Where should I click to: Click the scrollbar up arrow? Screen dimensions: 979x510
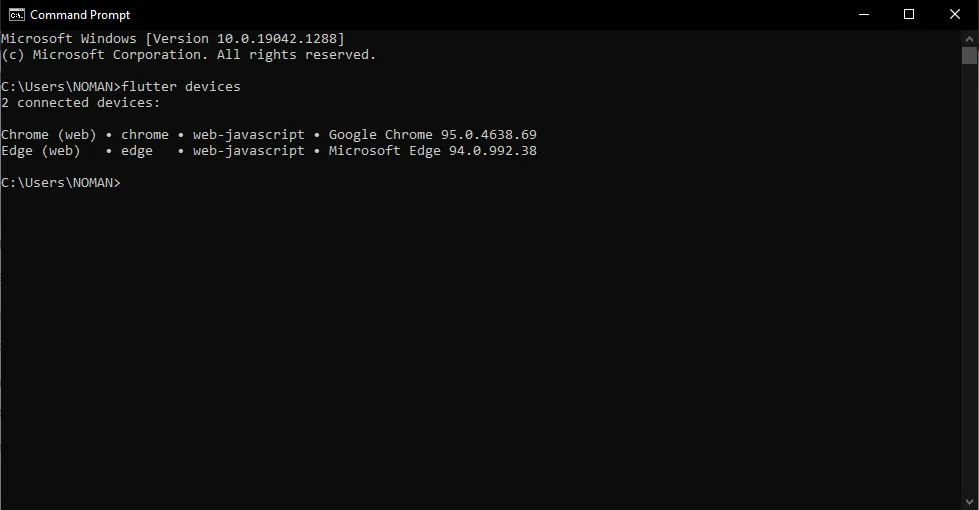pyautogui.click(x=969, y=37)
